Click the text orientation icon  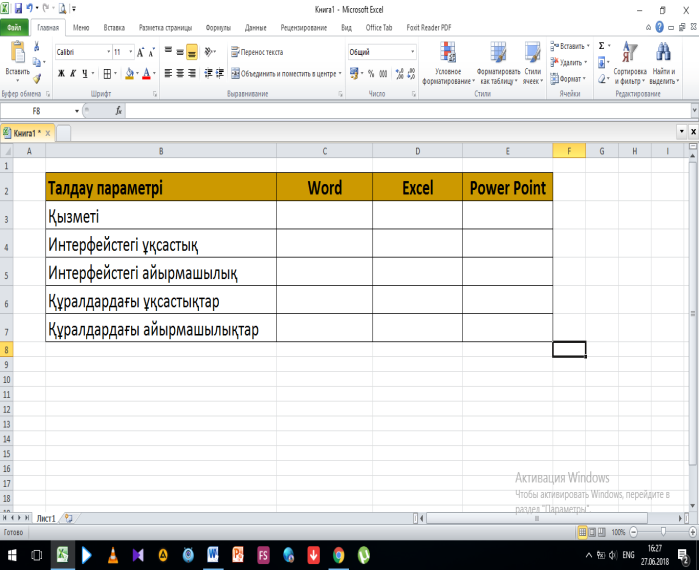pos(208,52)
